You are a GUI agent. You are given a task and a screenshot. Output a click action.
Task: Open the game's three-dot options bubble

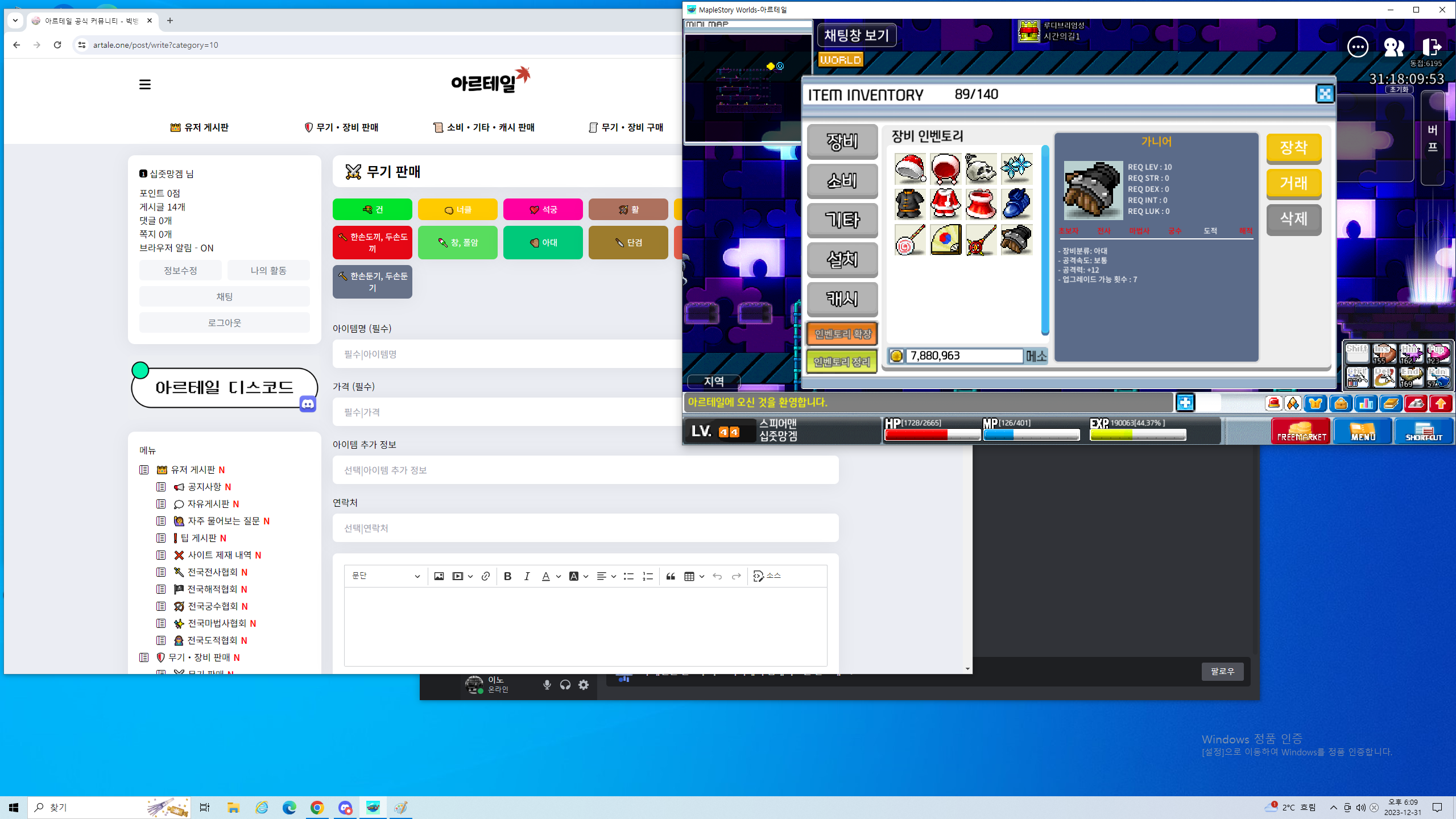tap(1358, 47)
